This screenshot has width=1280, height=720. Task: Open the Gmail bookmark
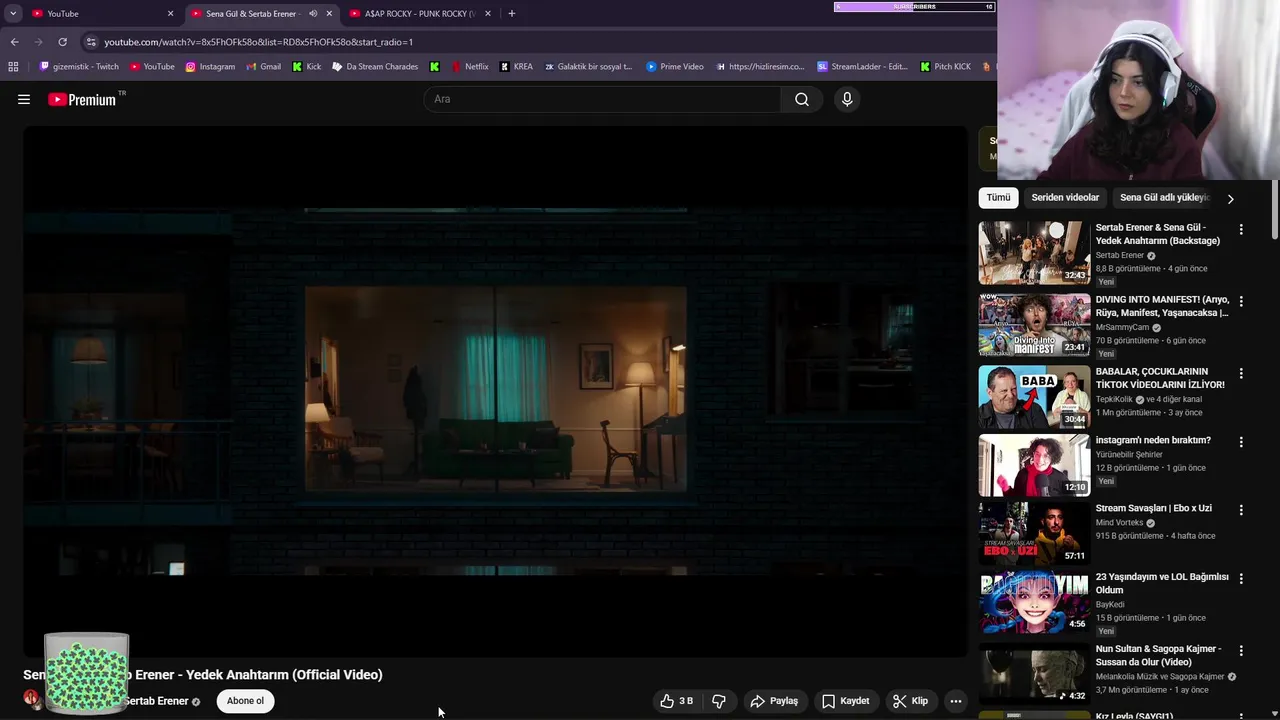263,67
